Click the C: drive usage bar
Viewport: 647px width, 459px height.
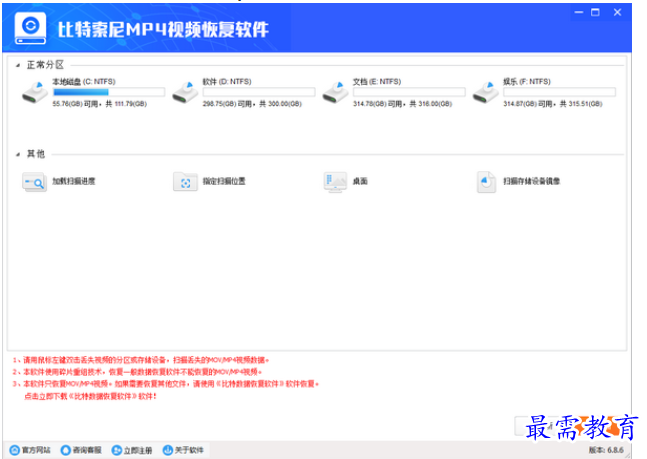click(x=109, y=92)
